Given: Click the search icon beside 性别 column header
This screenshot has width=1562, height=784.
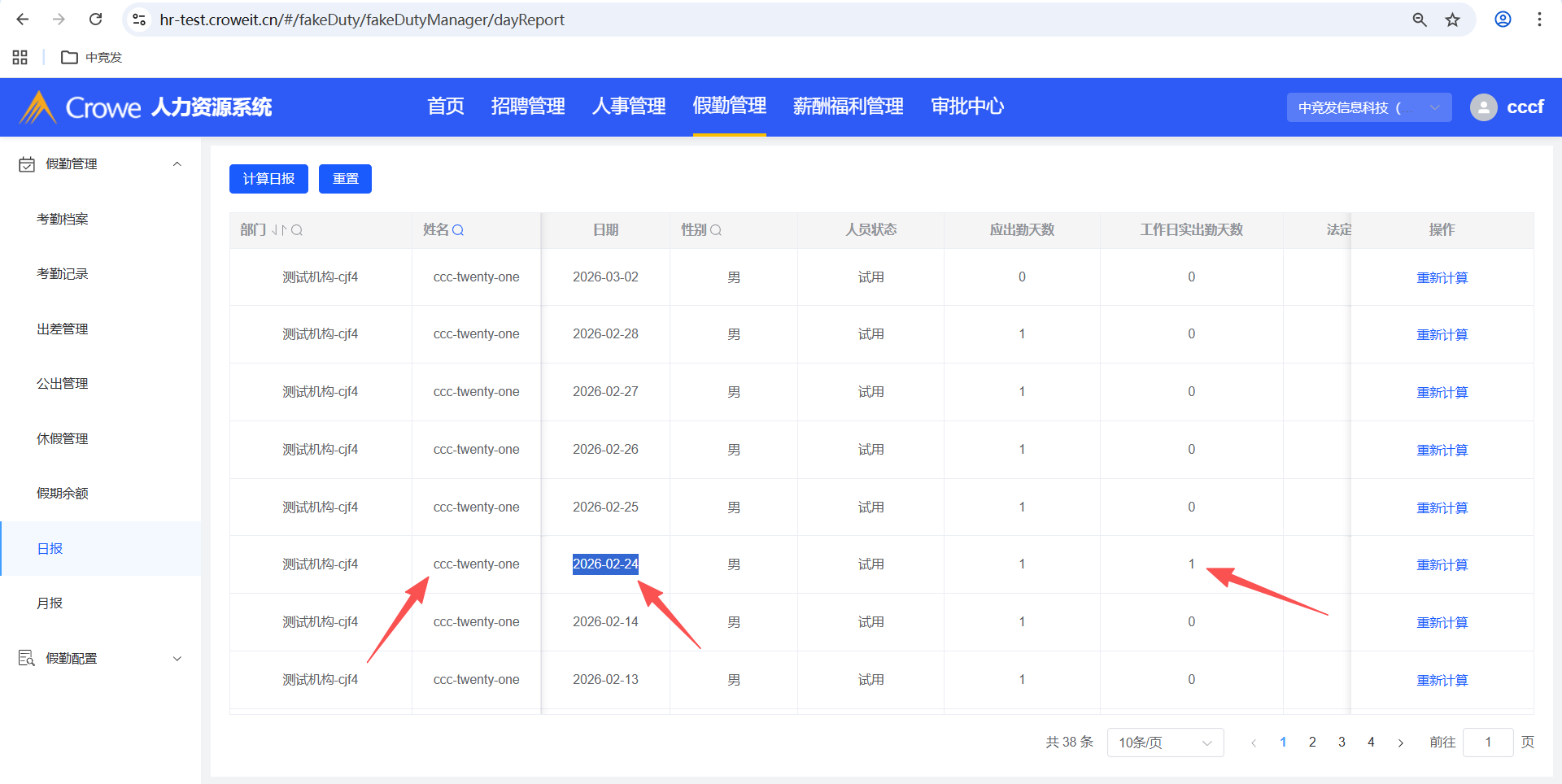Looking at the screenshot, I should [x=716, y=230].
